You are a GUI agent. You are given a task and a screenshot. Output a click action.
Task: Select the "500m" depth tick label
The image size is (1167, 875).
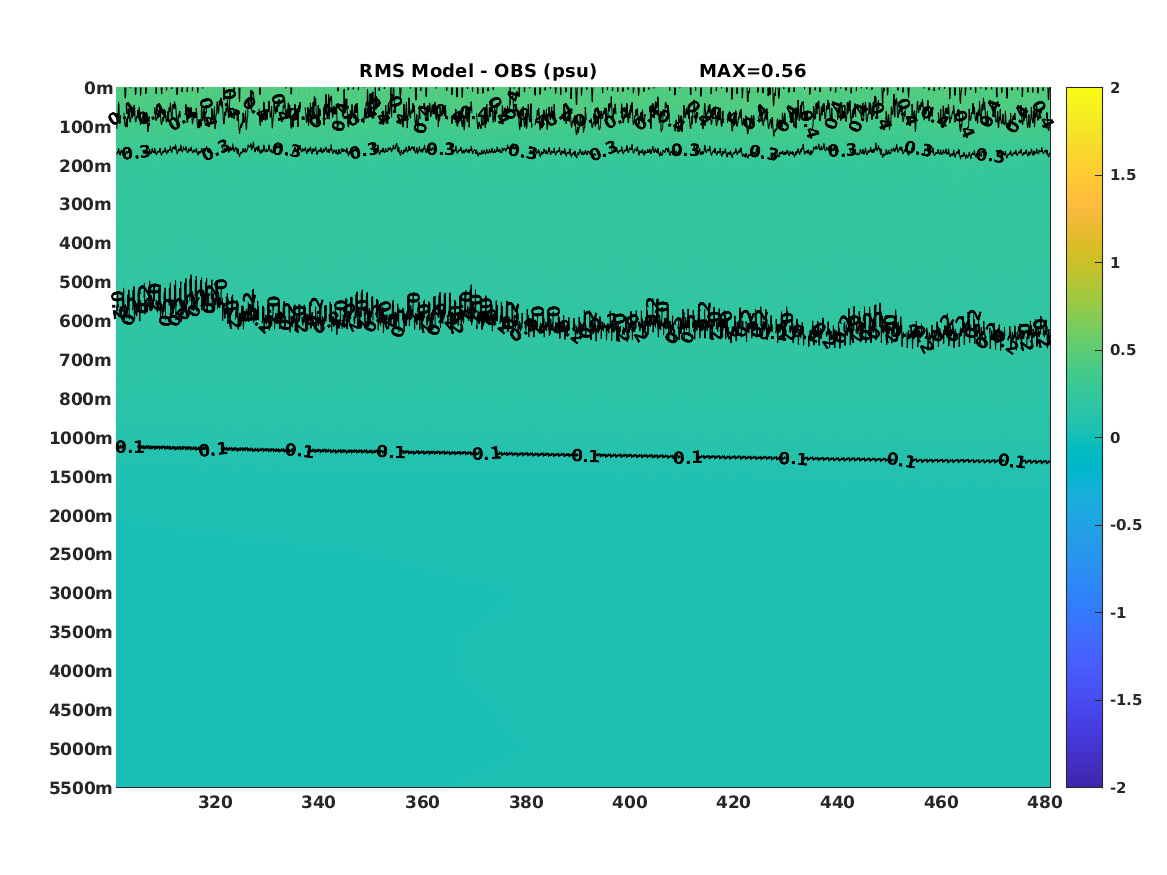86,283
